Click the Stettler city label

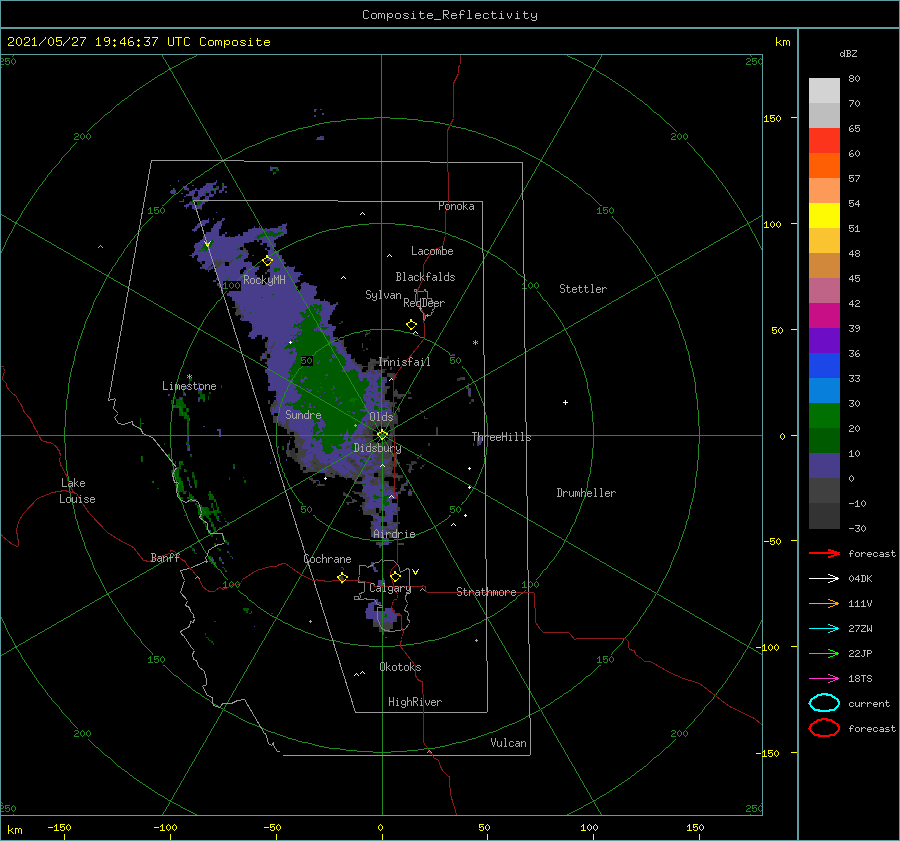(583, 289)
